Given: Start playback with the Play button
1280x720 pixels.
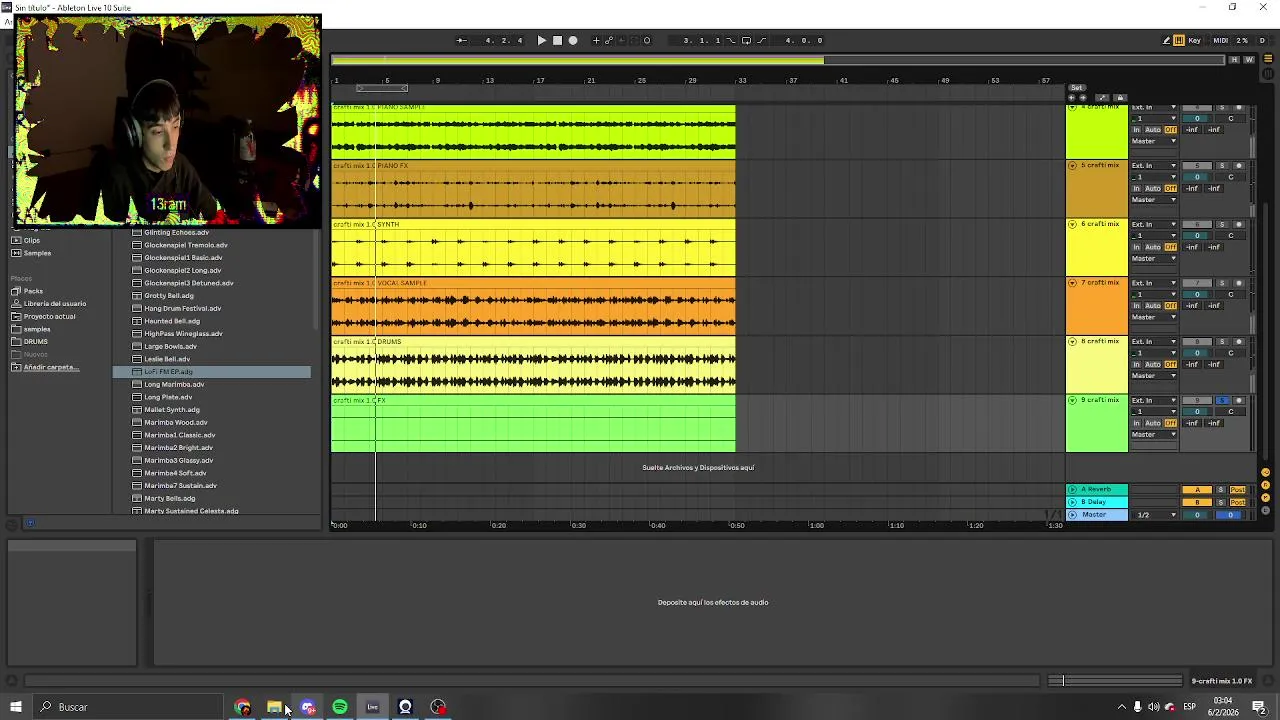Looking at the screenshot, I should pos(541,40).
